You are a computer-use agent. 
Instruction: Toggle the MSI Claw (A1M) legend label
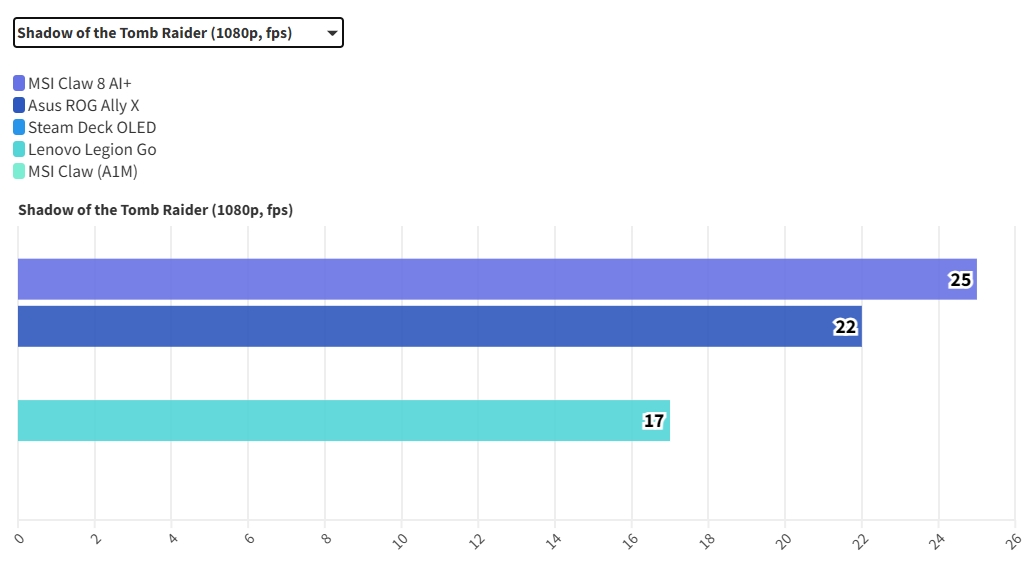click(83, 171)
